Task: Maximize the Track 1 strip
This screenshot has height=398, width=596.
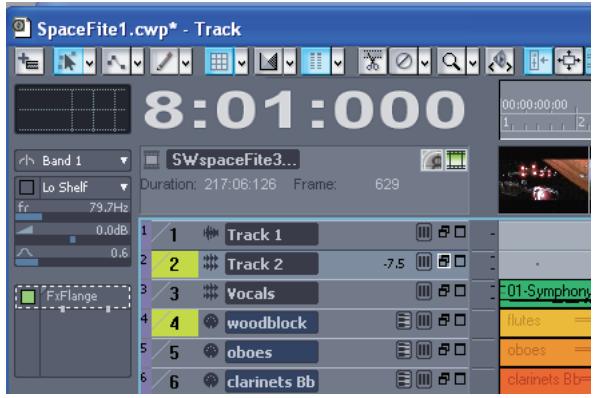Action: [460, 232]
